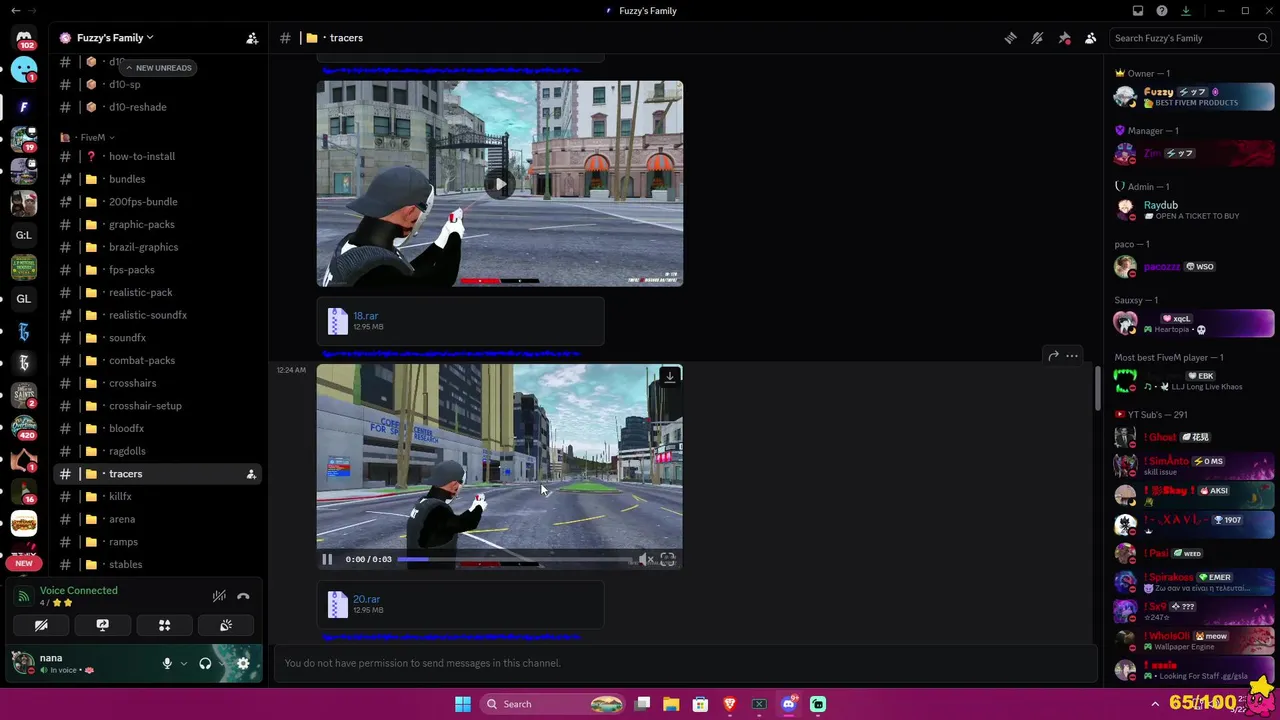Download video using corner download icon
Viewport: 1280px width, 720px height.
pos(670,376)
